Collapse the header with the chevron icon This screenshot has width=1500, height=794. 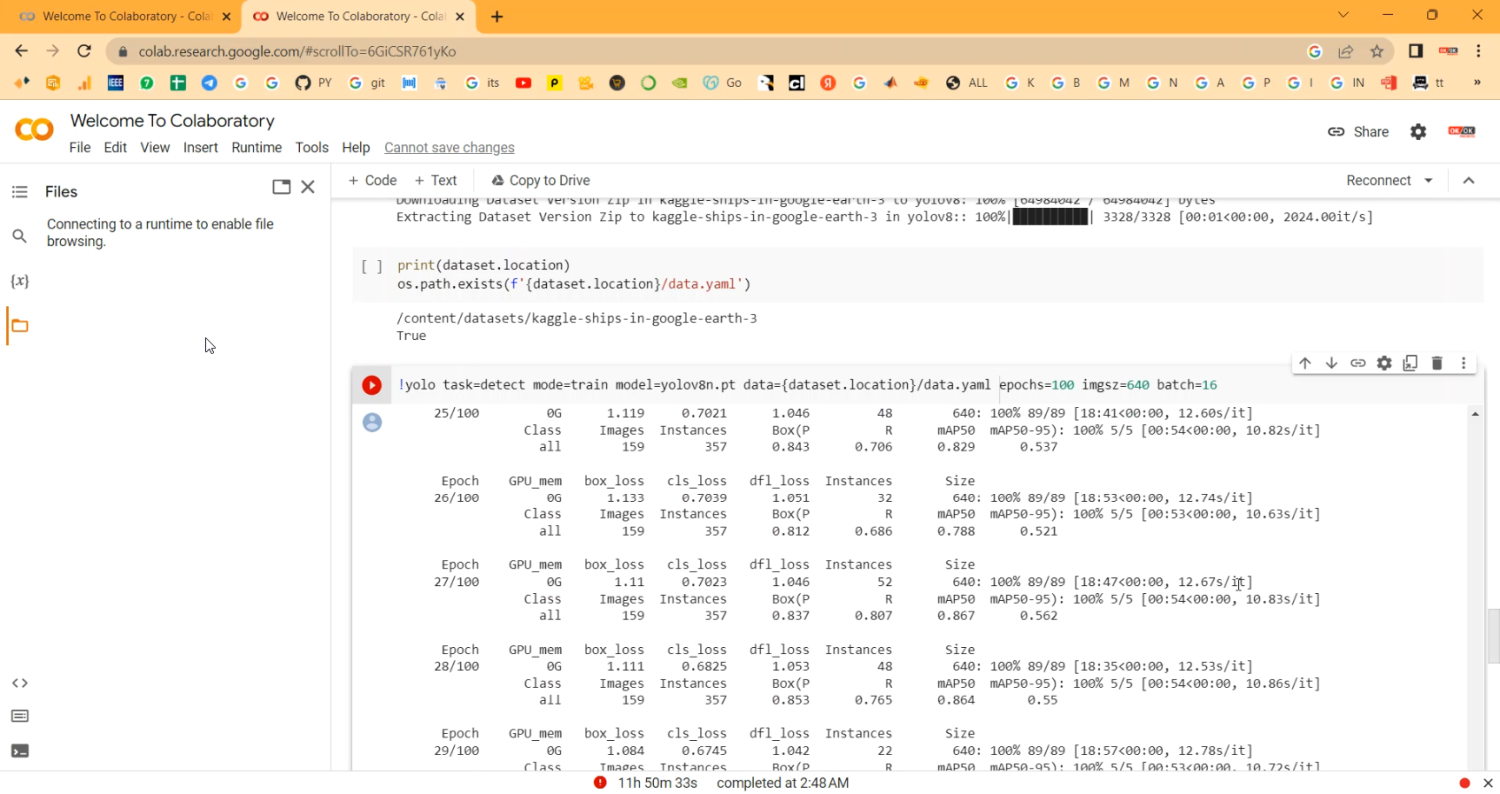click(x=1468, y=180)
